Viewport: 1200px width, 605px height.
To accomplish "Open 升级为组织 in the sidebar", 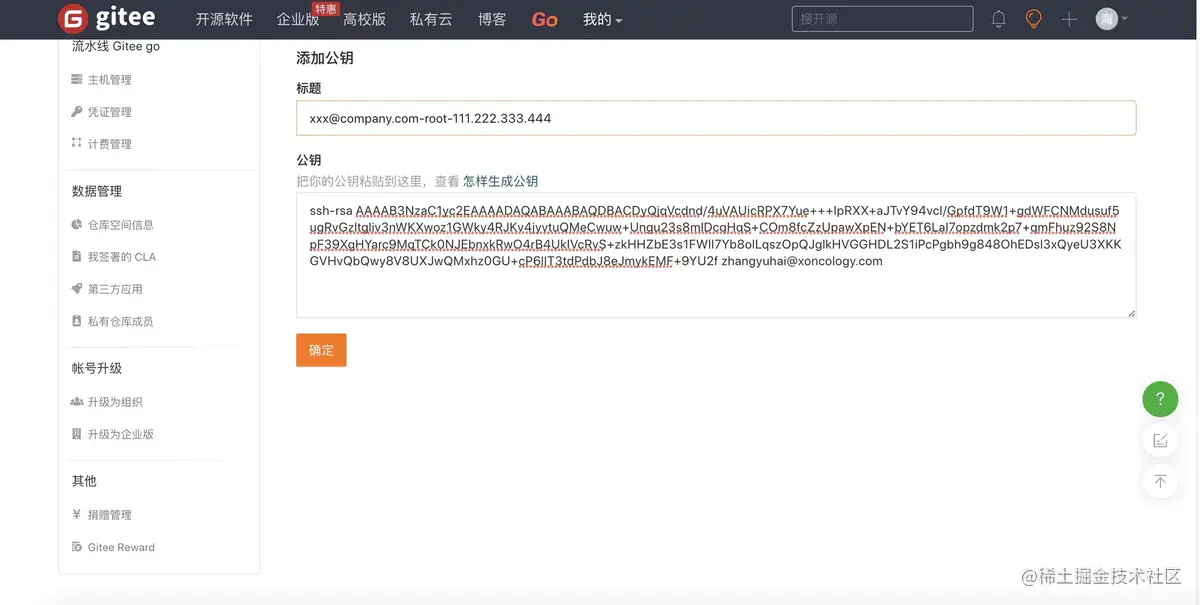I will (x=115, y=402).
